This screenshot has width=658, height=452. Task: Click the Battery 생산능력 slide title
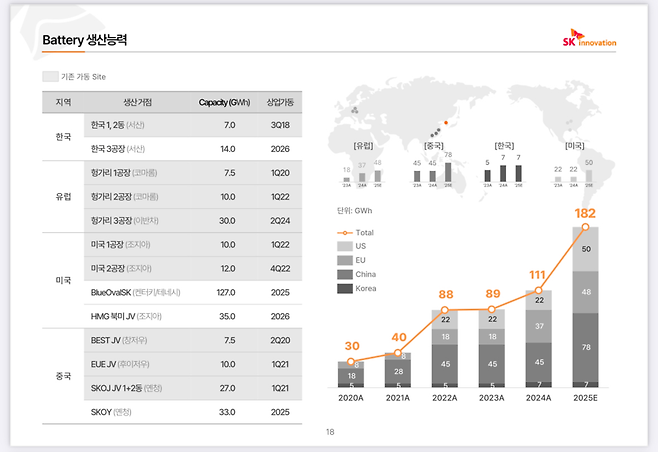point(84,41)
